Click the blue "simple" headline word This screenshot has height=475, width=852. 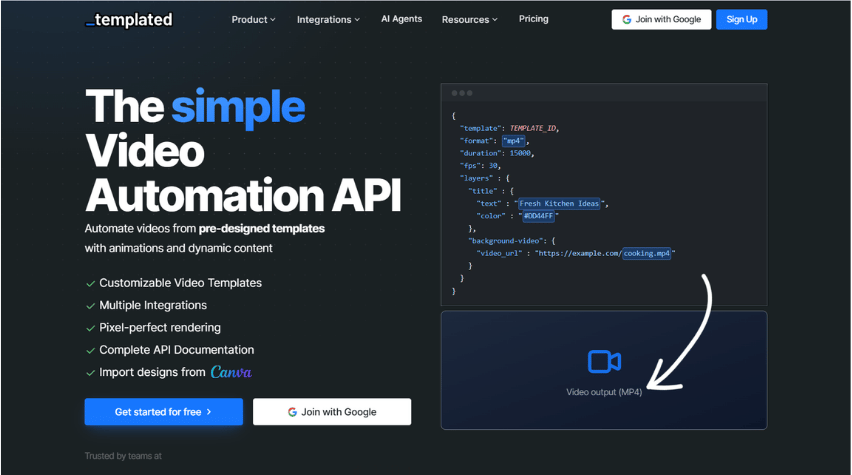click(239, 109)
